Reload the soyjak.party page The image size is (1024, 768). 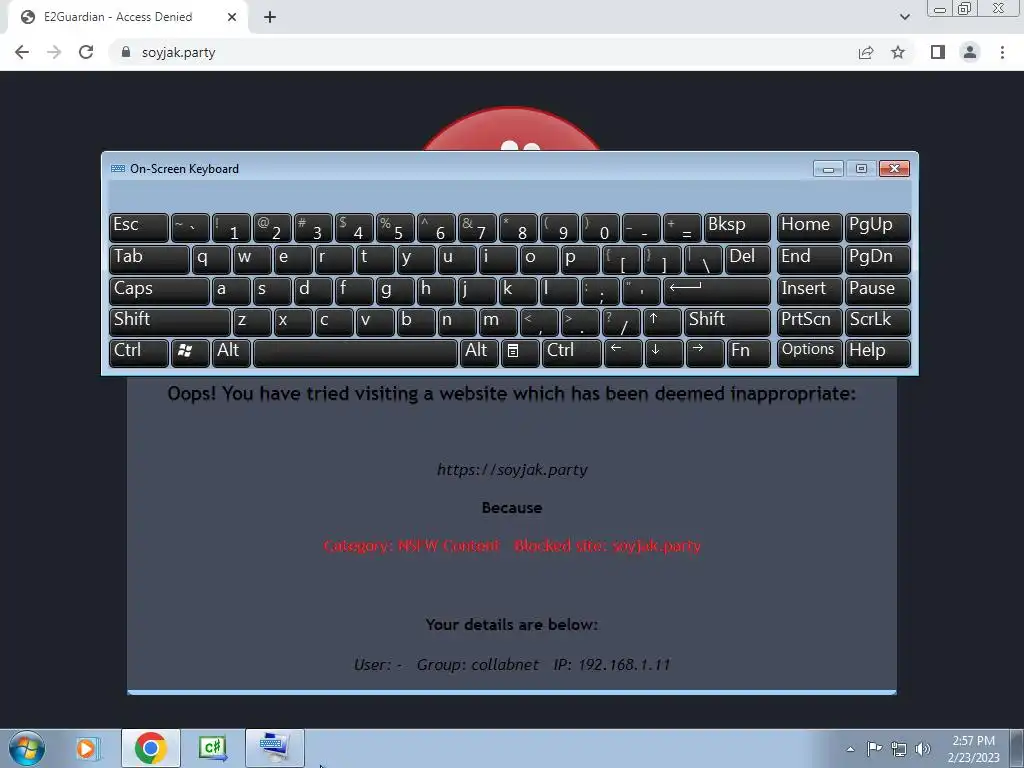86,52
